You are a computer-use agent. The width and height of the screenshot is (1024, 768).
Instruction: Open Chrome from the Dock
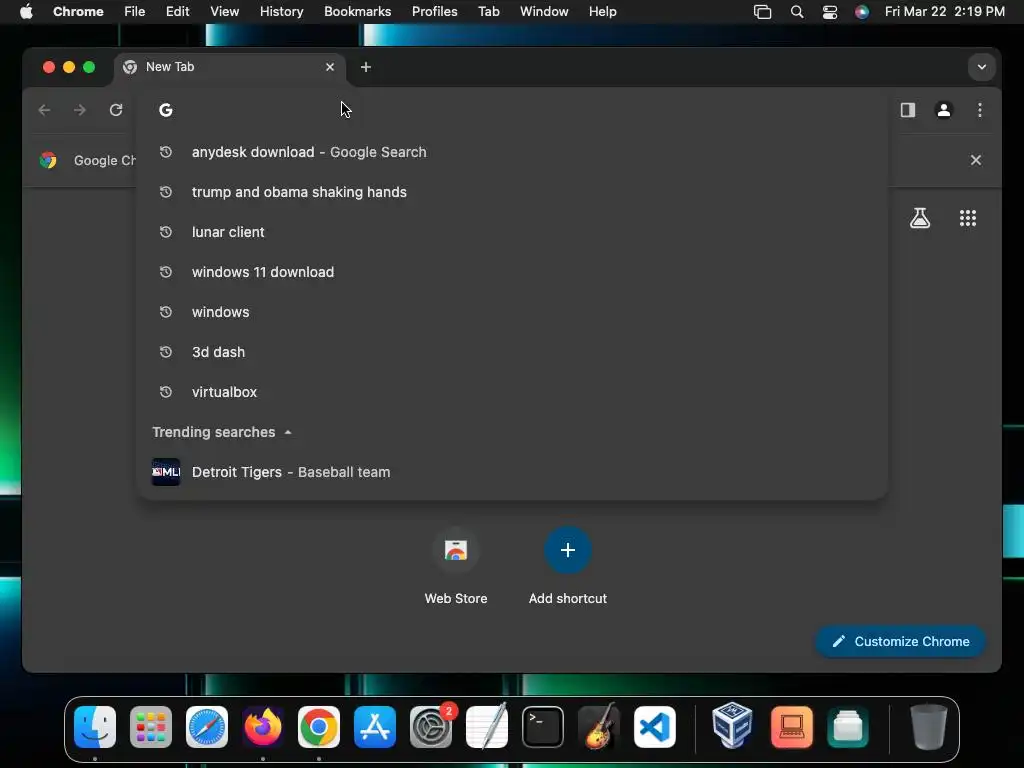point(319,727)
